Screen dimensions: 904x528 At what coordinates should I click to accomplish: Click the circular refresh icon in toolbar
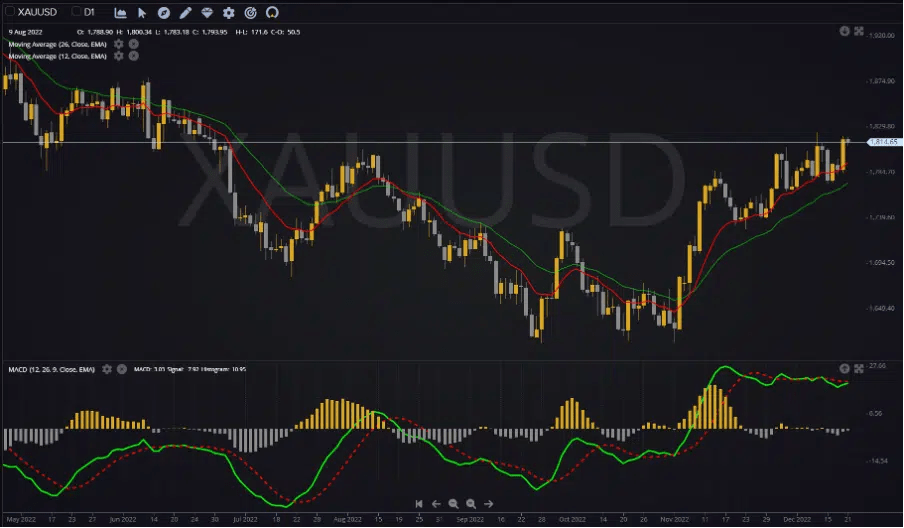[272, 12]
